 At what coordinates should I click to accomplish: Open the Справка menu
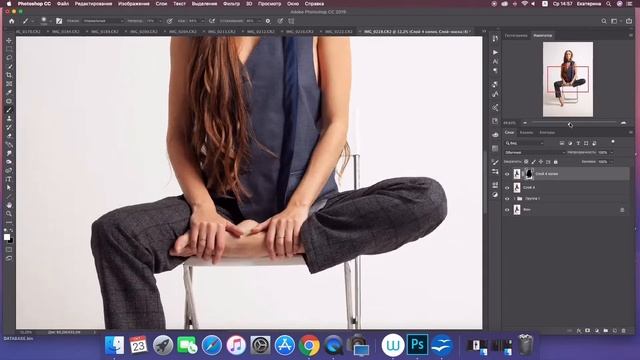coord(314,4)
